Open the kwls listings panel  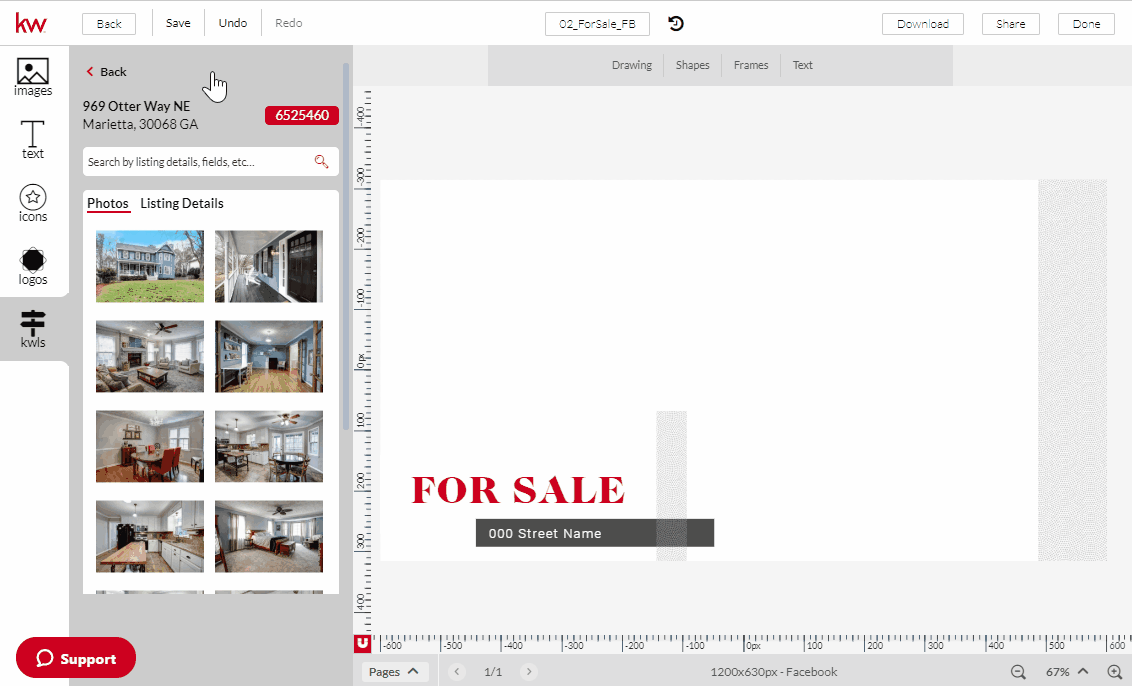point(33,328)
